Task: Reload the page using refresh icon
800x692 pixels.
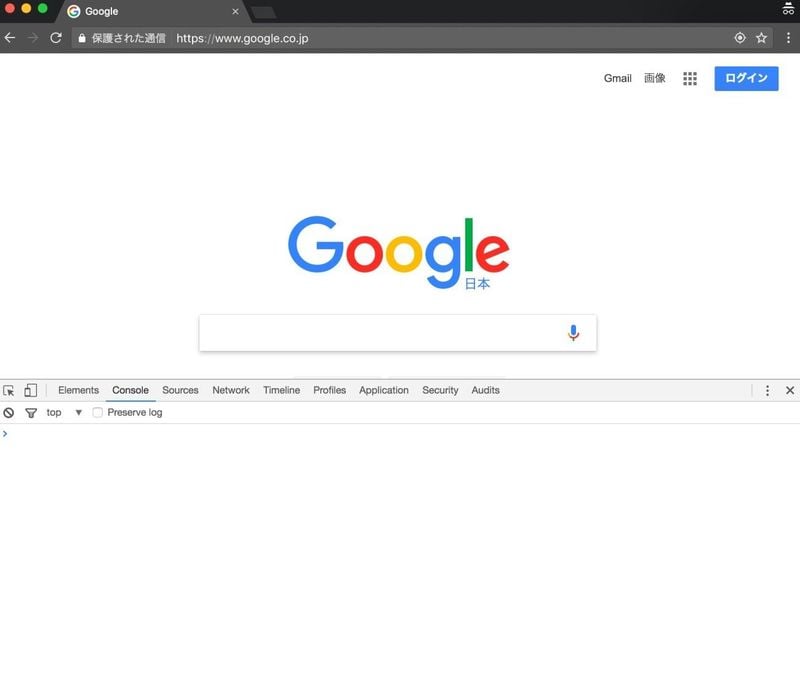Action: tap(56, 38)
